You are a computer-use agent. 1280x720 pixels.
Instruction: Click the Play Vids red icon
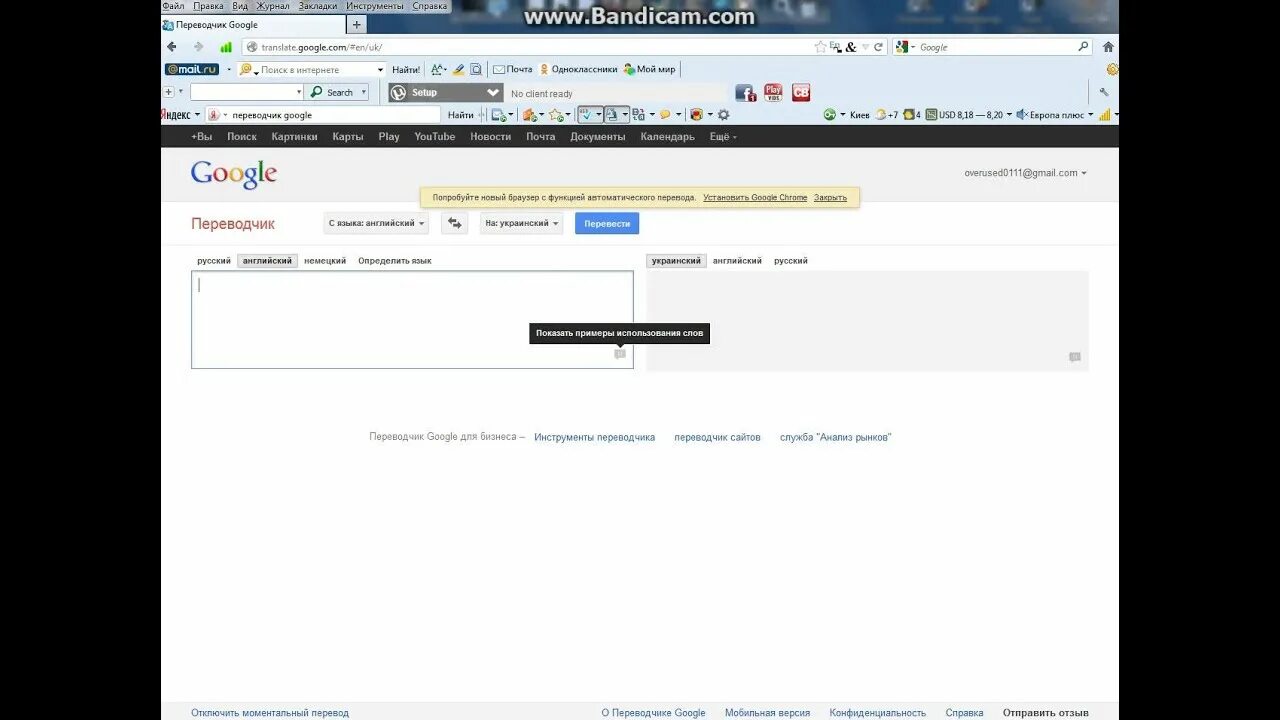pos(773,92)
